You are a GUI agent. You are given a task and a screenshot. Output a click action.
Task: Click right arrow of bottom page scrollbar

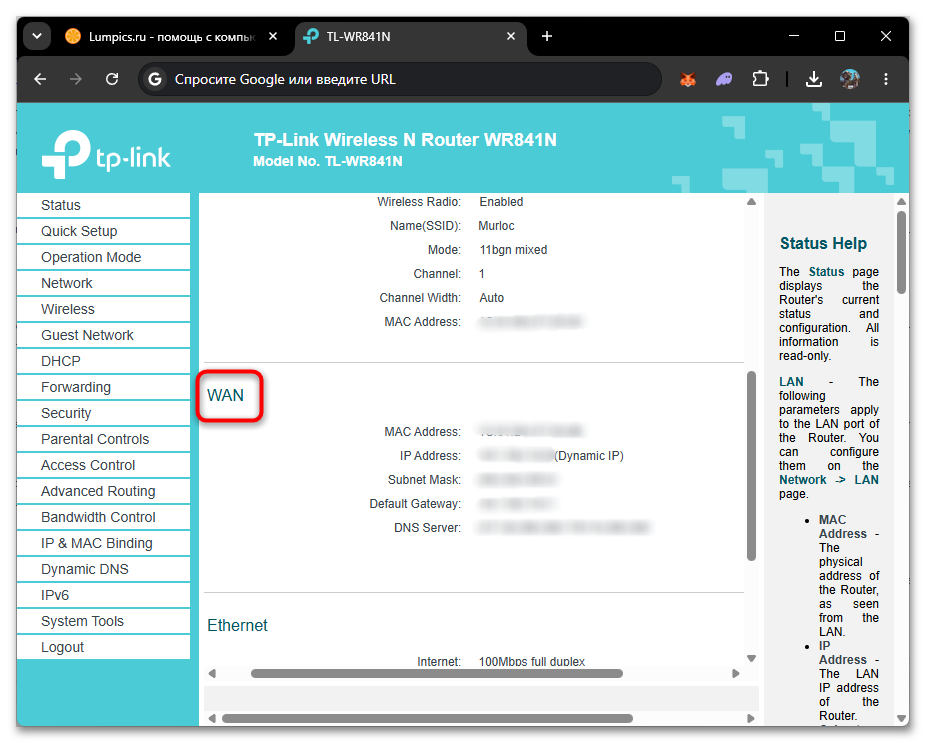coord(751,718)
